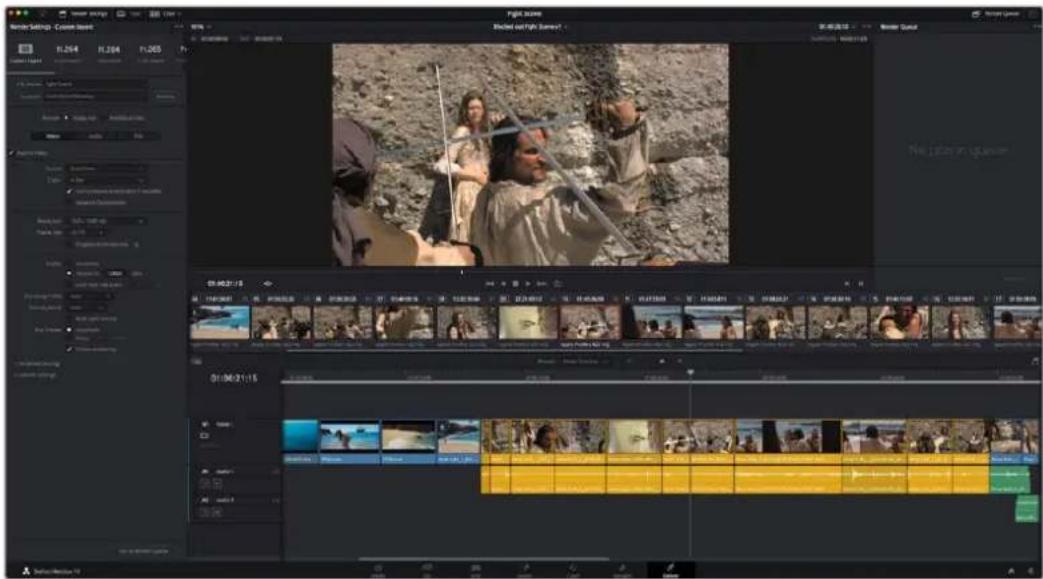Open the Media page from bottom navigation

(x=378, y=570)
